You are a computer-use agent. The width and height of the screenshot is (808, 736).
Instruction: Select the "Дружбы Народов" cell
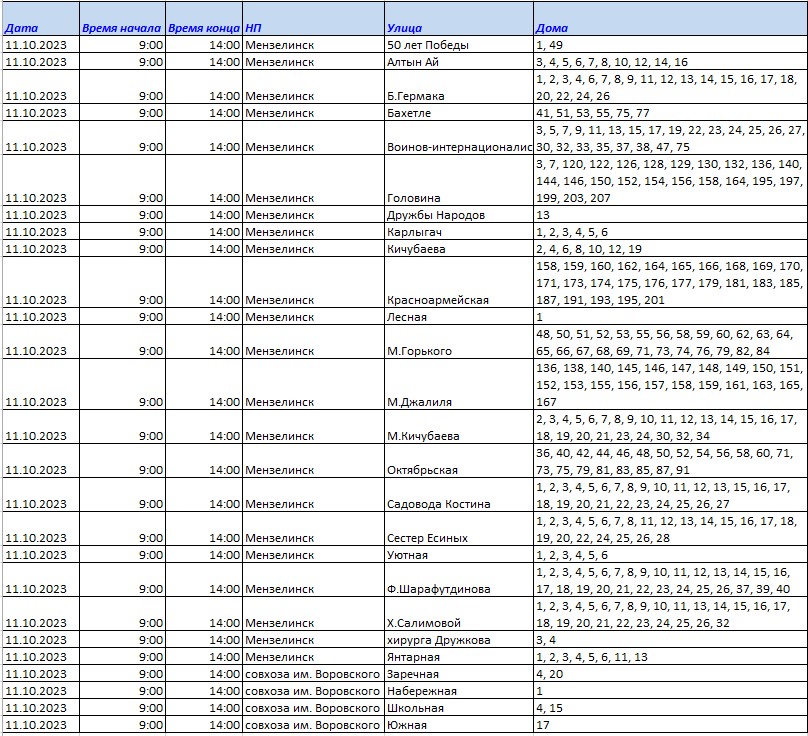457,215
